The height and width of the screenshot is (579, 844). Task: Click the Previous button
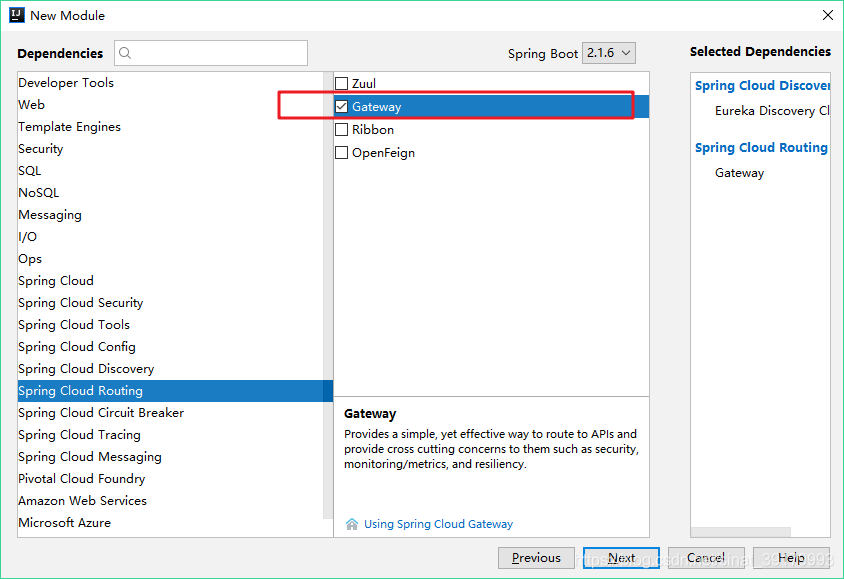tap(536, 558)
